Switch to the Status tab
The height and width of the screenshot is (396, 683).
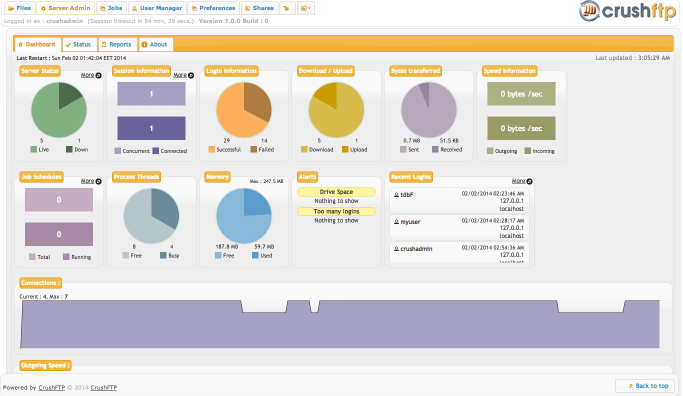(79, 44)
